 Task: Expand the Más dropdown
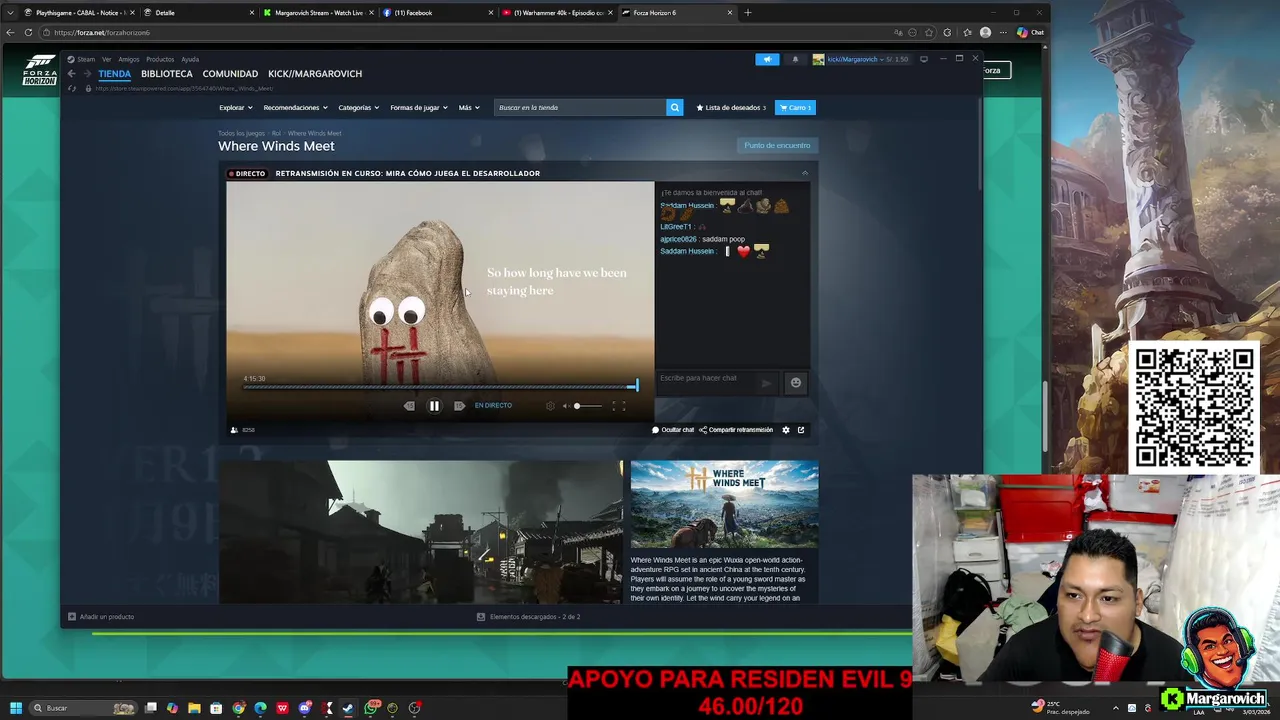(469, 107)
